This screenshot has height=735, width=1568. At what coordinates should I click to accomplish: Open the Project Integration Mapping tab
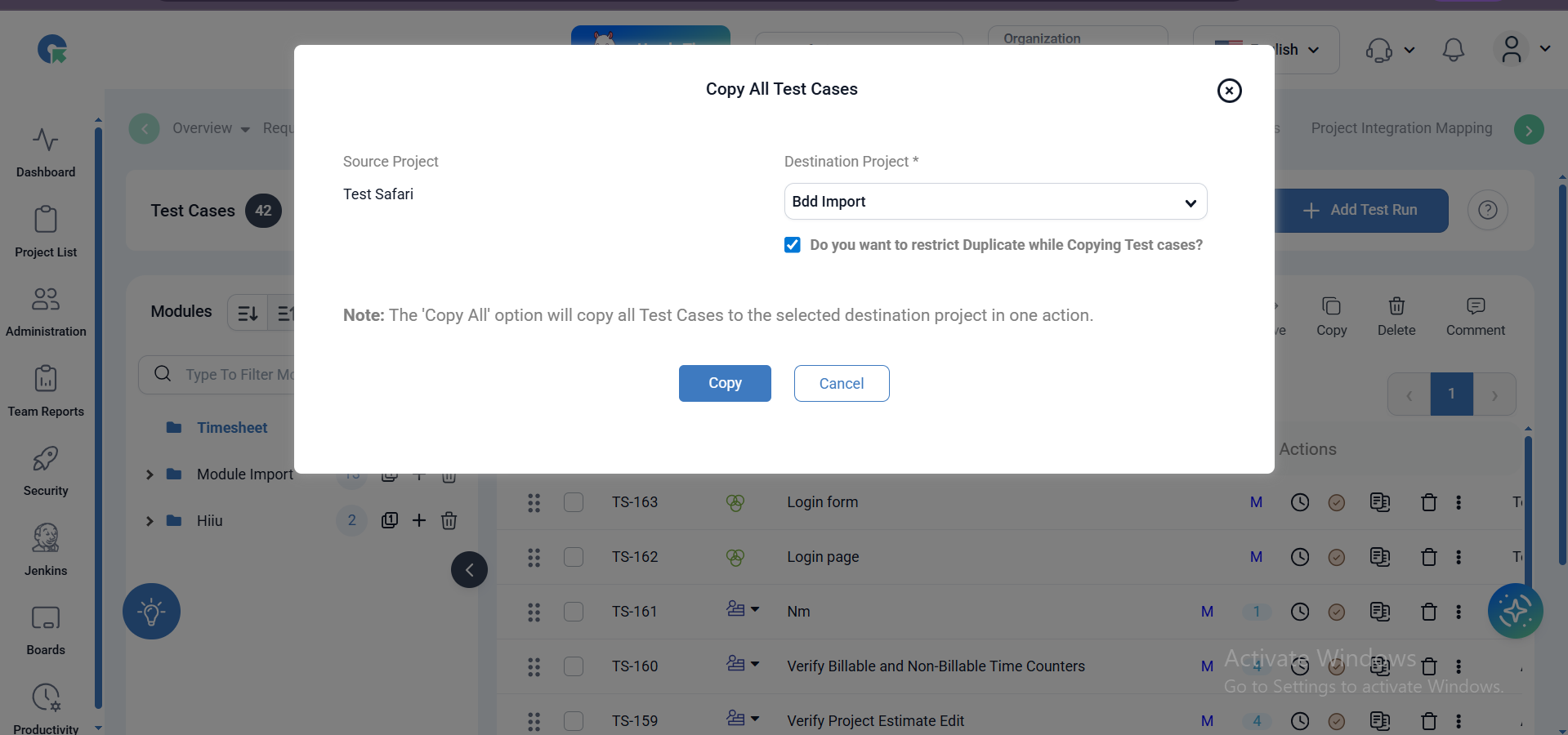tap(1401, 128)
